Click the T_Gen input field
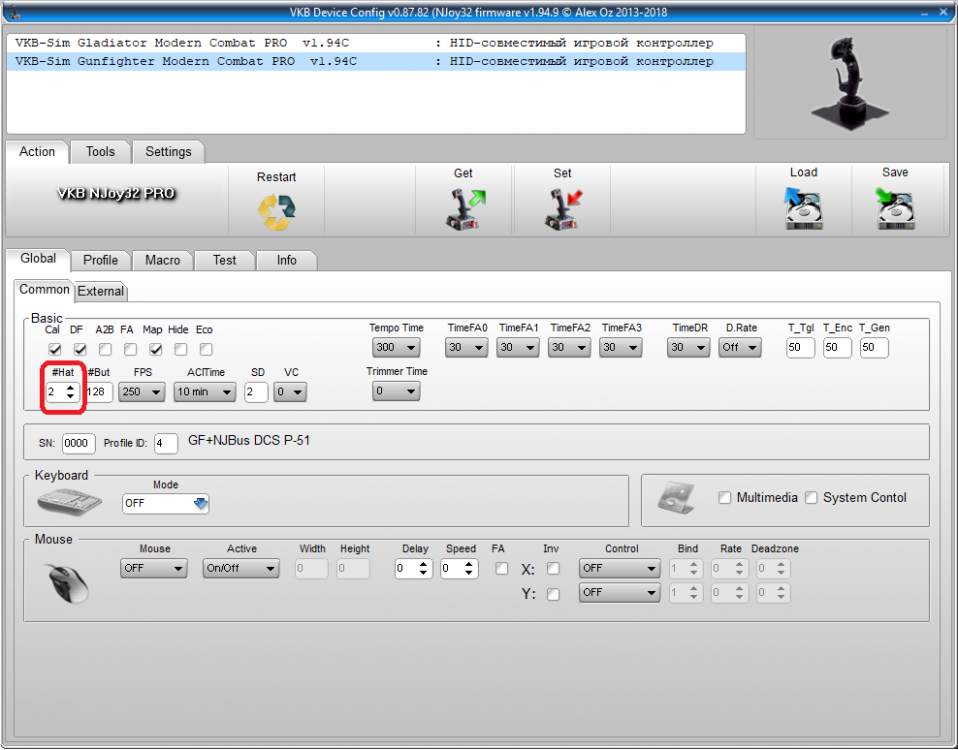Screen dimensions: 958x750 click(874, 348)
